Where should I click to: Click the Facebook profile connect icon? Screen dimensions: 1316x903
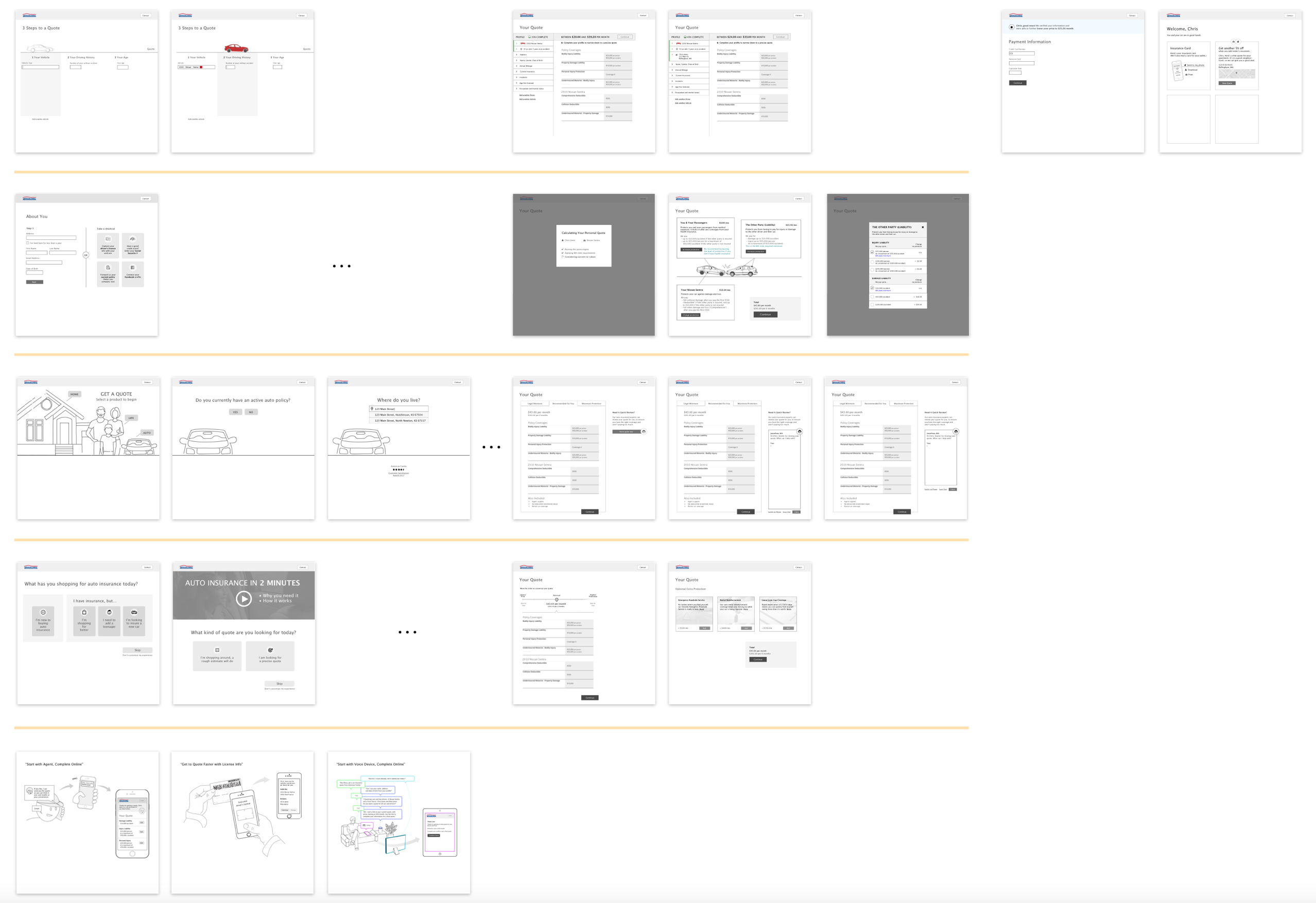[132, 267]
